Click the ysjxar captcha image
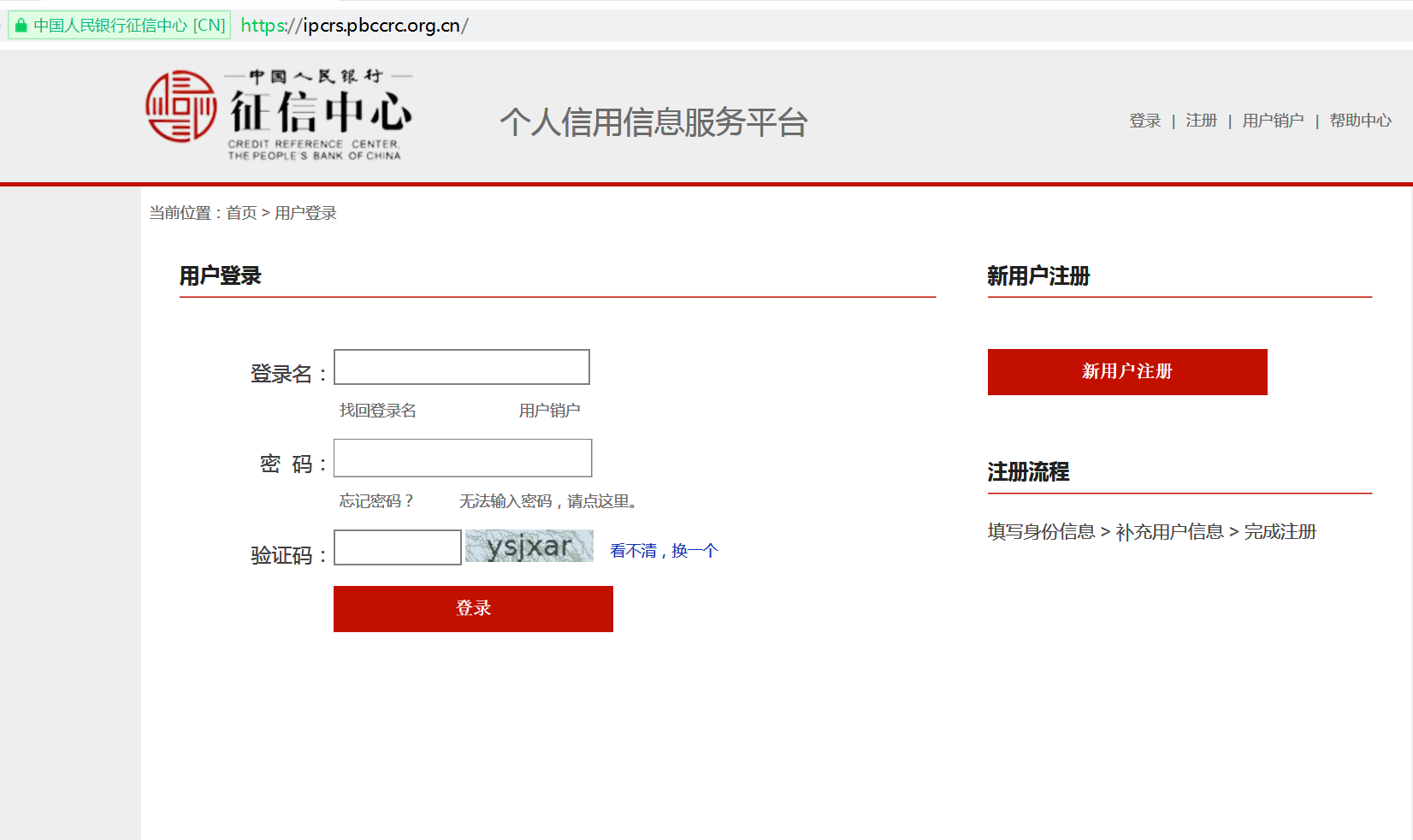 coord(529,546)
